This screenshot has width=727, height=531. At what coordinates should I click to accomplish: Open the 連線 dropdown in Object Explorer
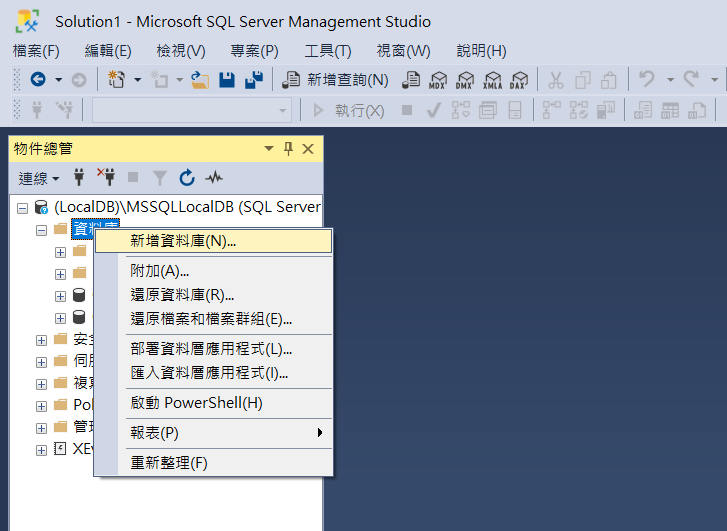[x=39, y=178]
